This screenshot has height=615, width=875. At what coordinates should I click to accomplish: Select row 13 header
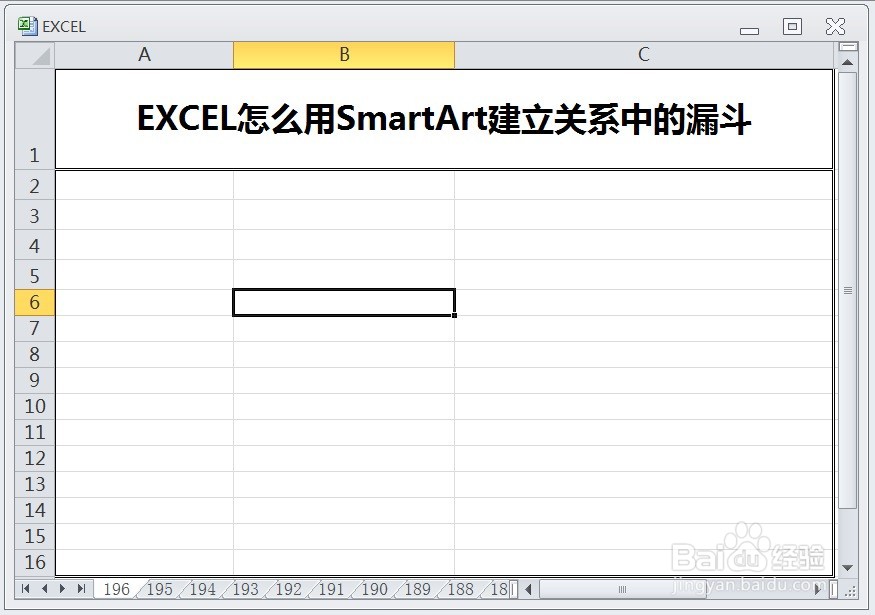click(35, 484)
